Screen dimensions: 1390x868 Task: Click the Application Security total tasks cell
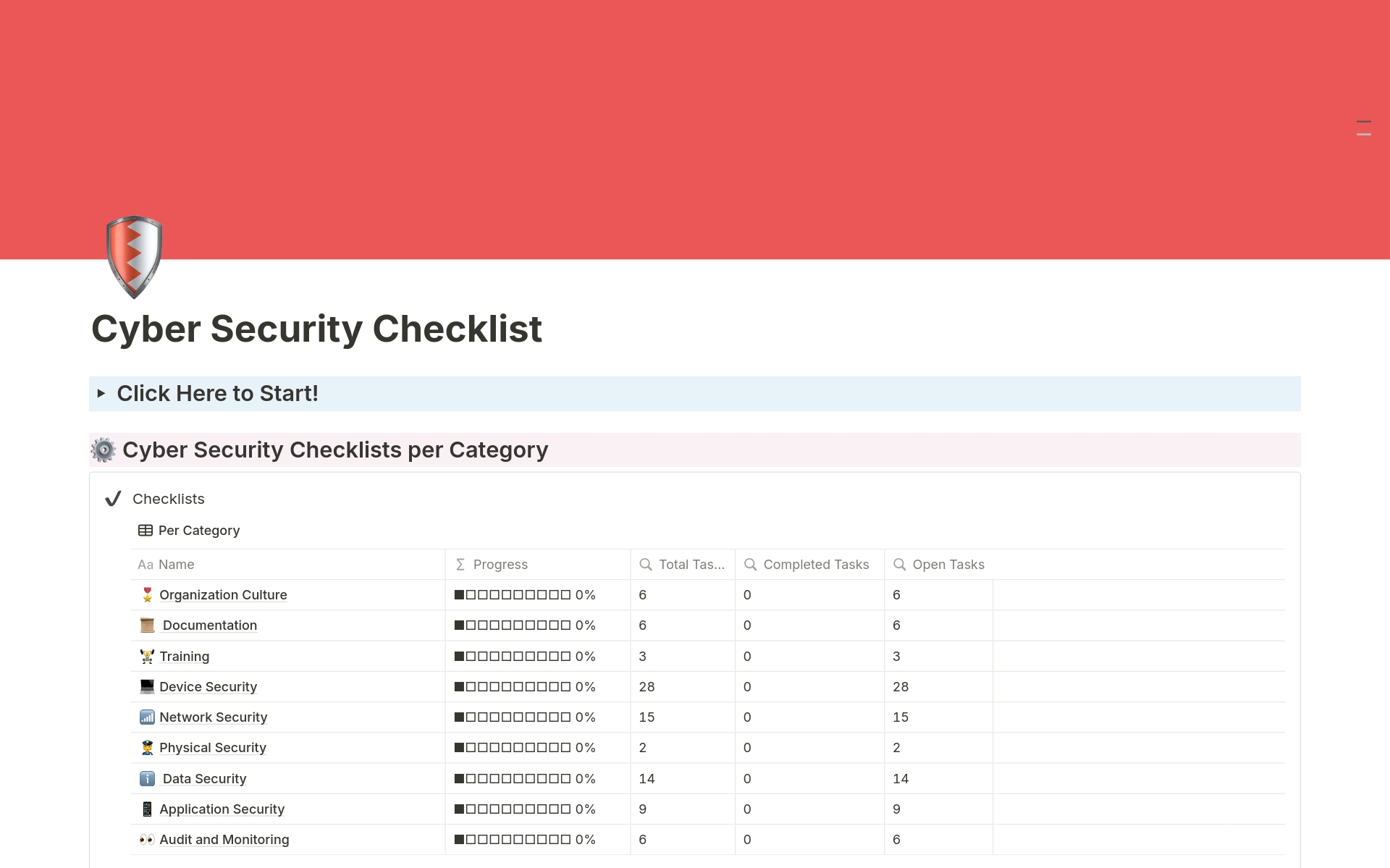[x=644, y=809]
